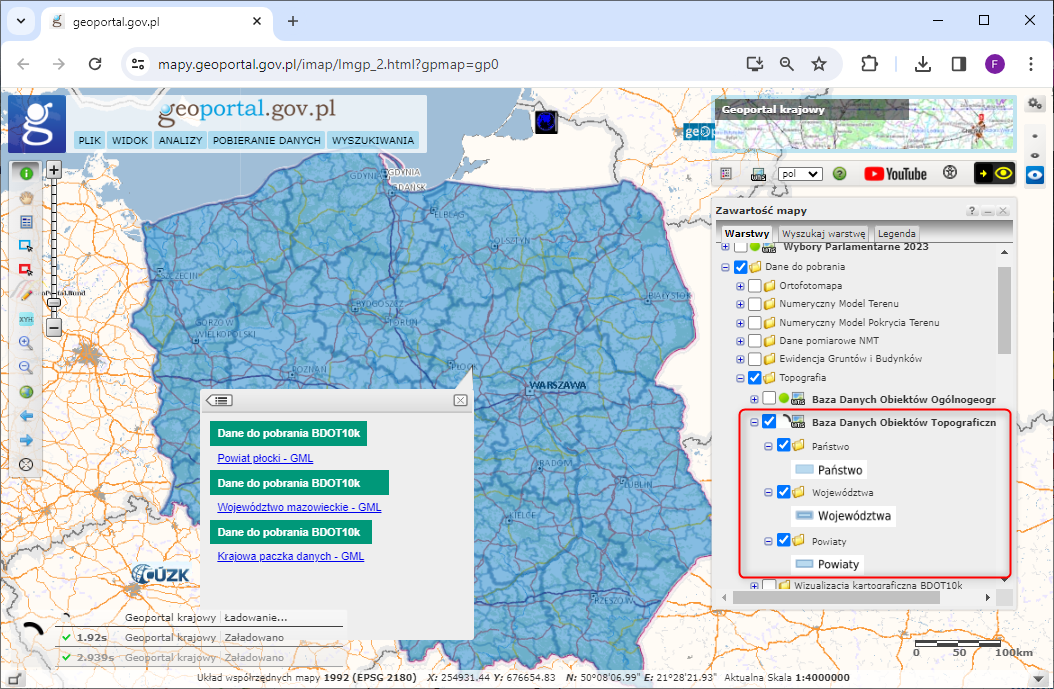1054x689 pixels.
Task: Uncheck the Powiaty layer checkbox
Action: (x=783, y=541)
